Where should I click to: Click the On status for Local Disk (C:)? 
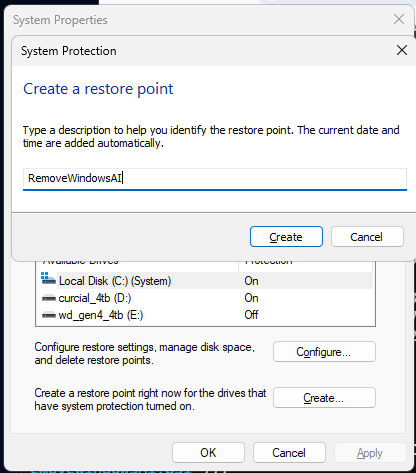[251, 281]
